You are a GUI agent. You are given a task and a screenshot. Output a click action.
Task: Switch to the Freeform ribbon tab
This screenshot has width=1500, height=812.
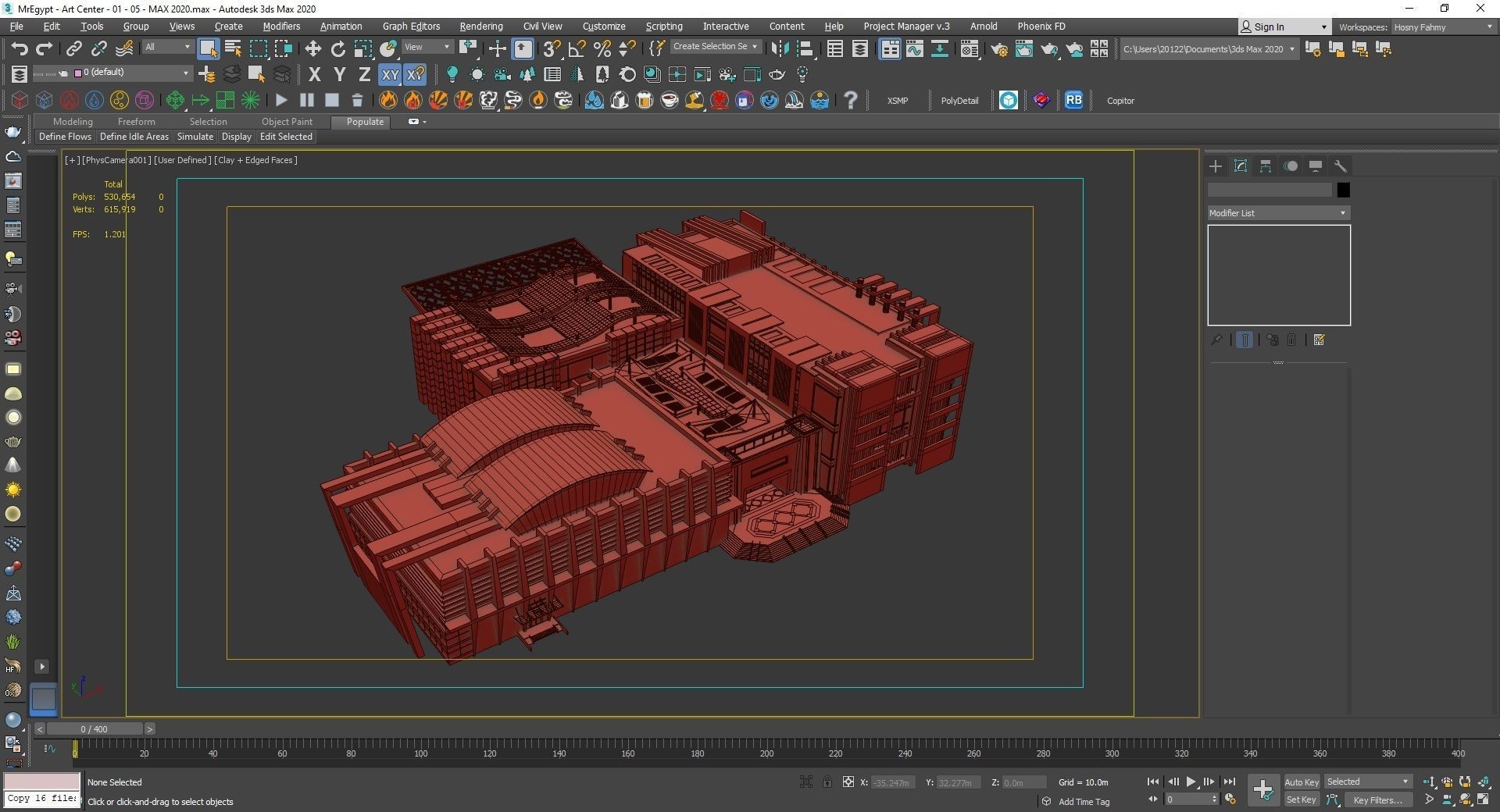click(136, 122)
